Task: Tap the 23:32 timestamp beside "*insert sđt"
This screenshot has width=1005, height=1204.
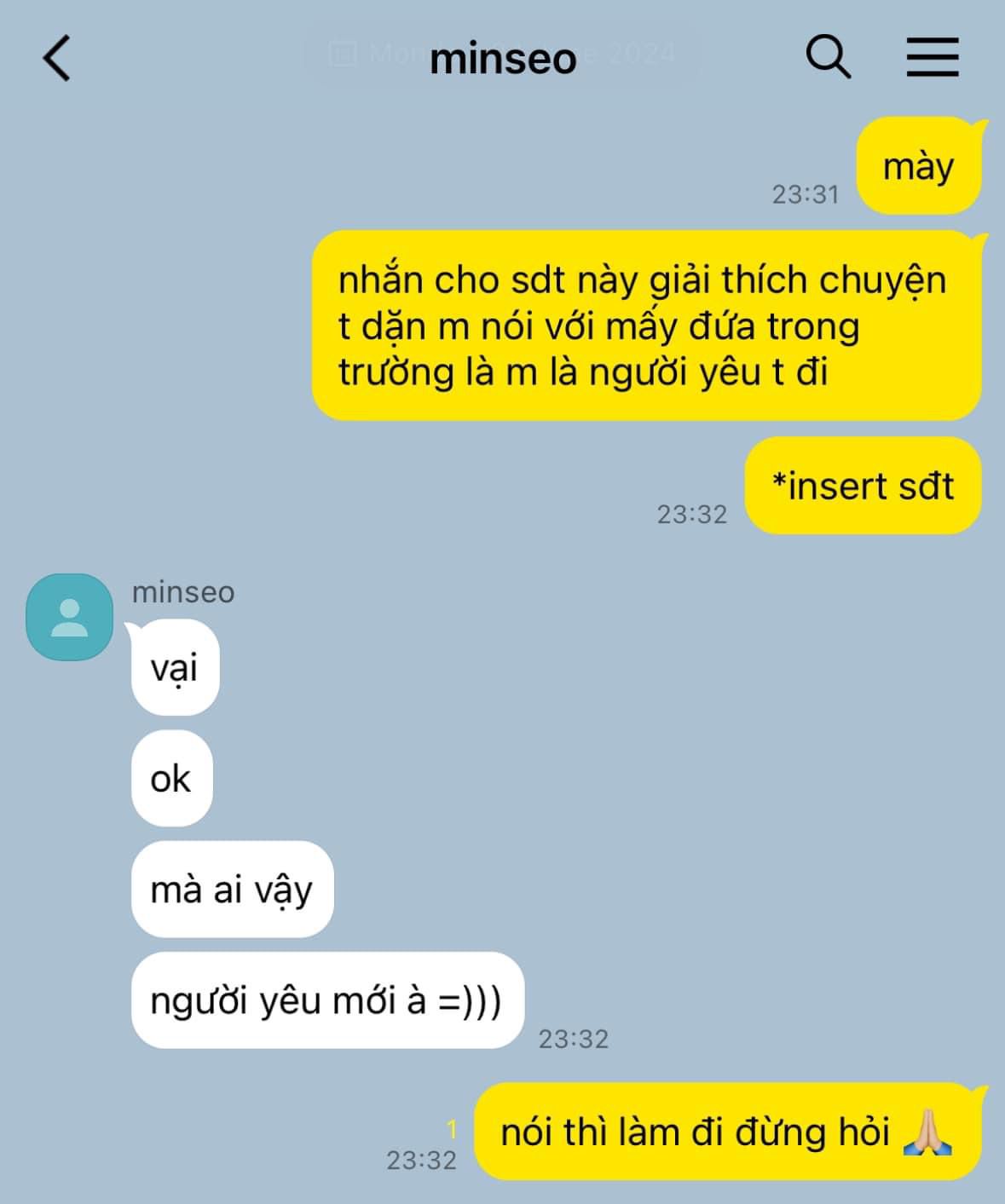Action: 692,515
